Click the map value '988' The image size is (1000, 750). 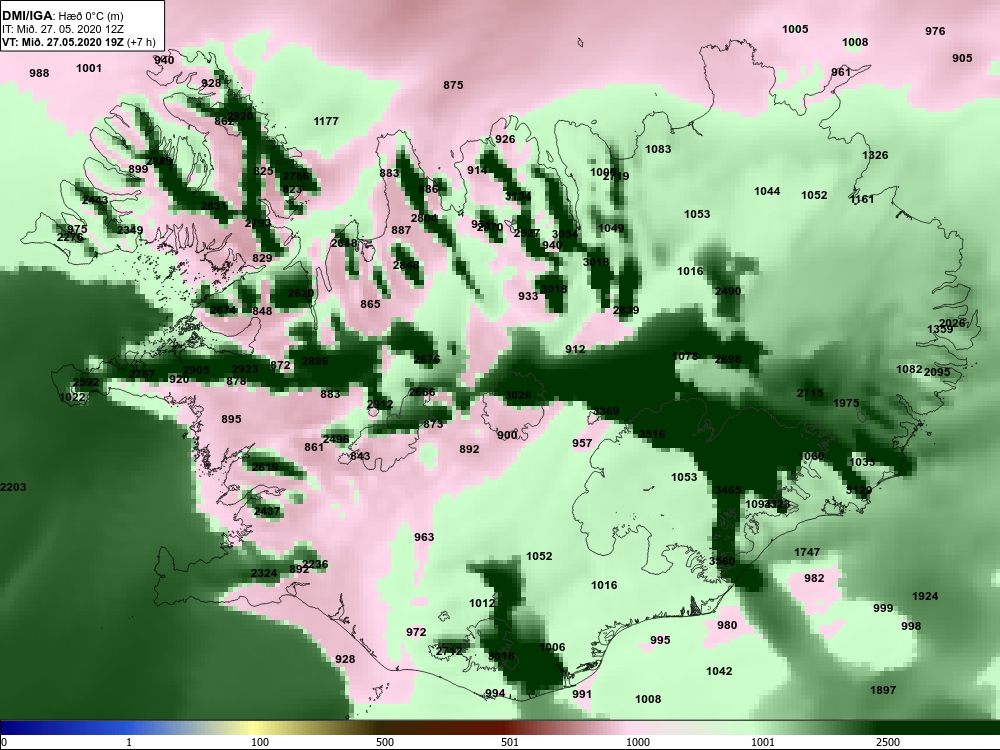tap(39, 73)
